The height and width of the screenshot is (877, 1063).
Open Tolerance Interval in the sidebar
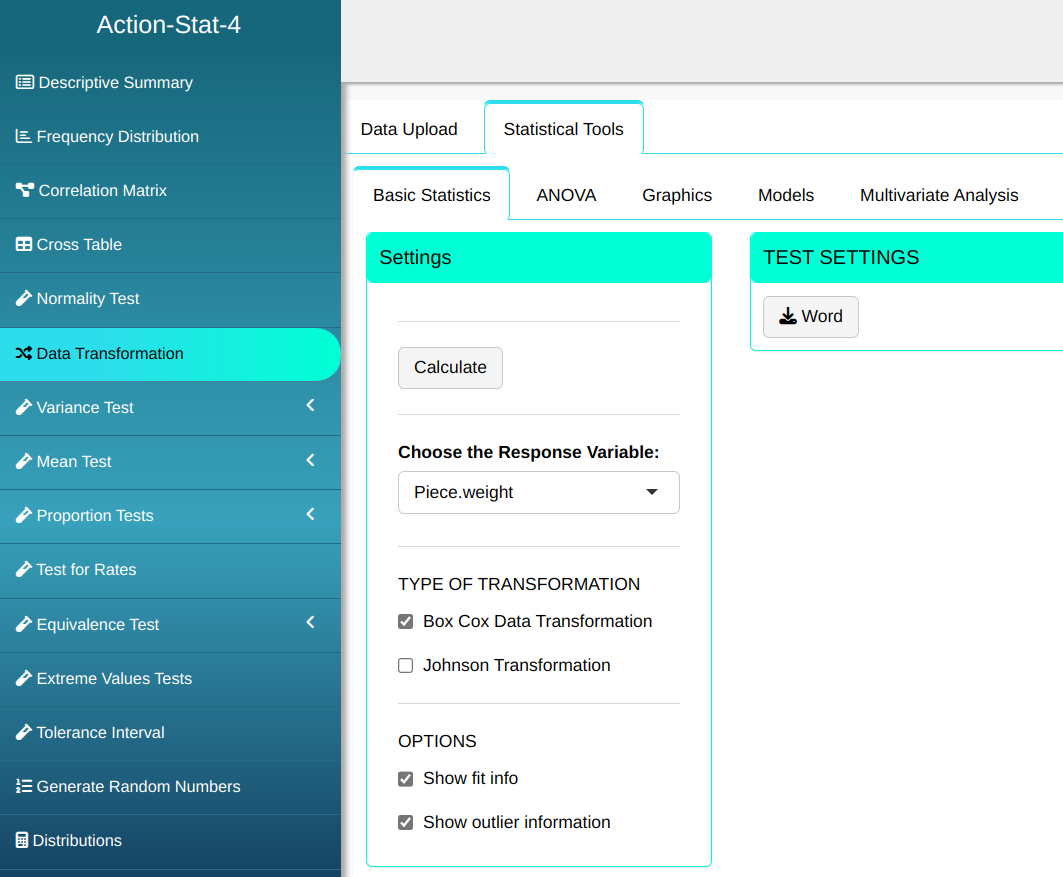(x=100, y=733)
